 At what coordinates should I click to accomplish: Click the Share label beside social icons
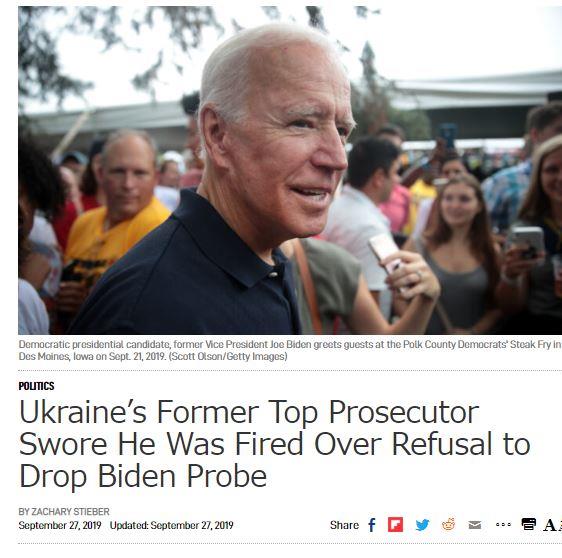(x=344, y=525)
